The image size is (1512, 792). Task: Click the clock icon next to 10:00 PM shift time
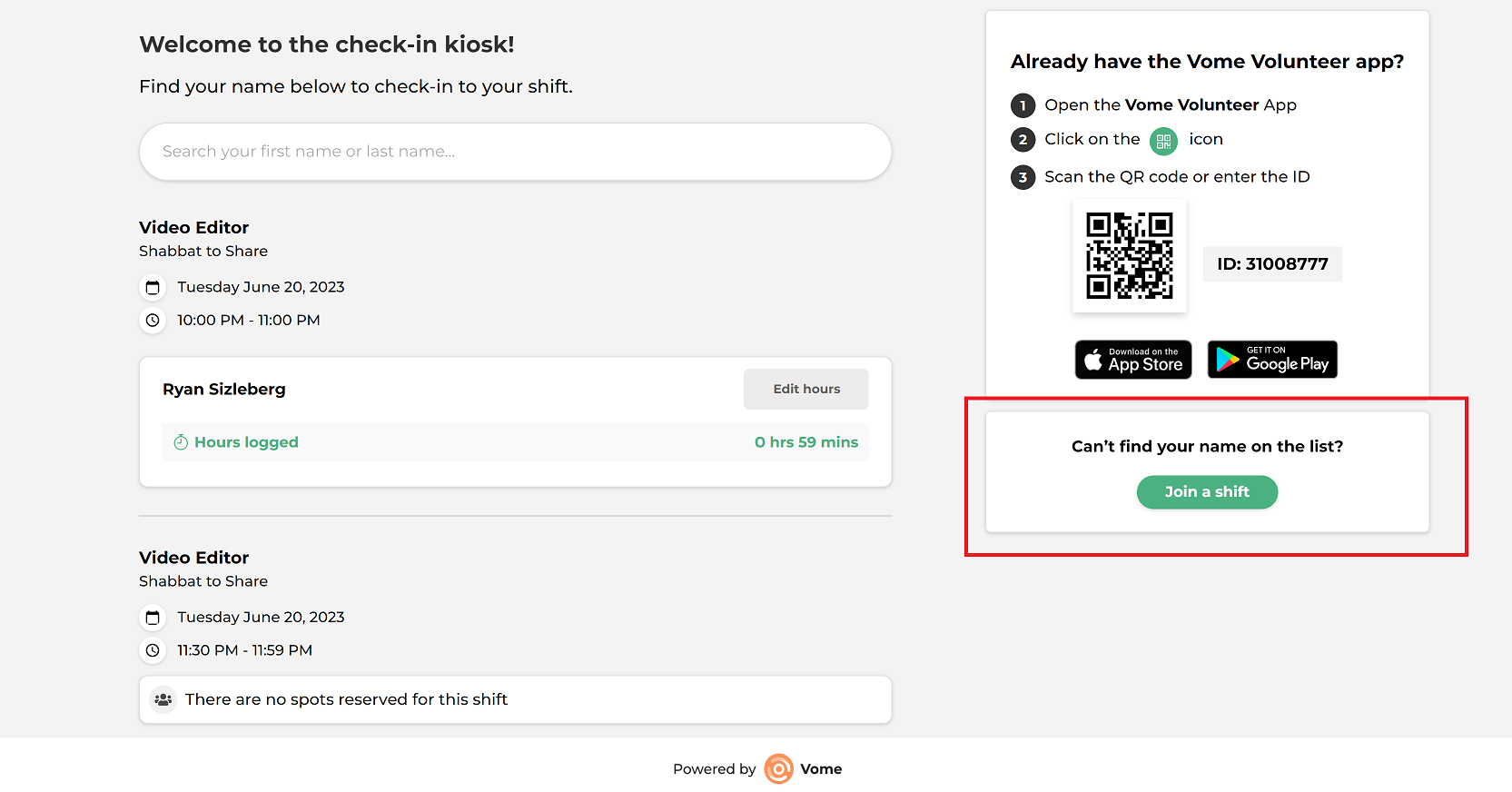(153, 321)
